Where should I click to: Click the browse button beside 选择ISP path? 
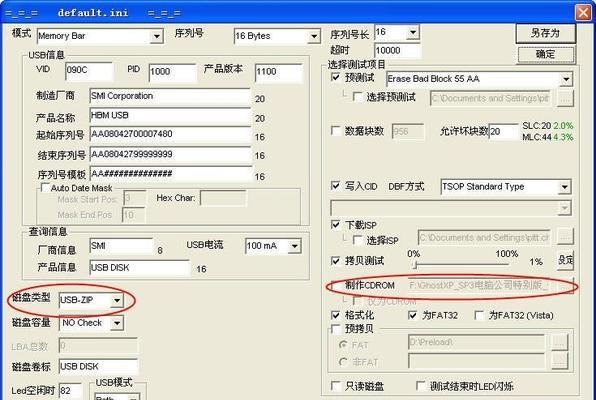point(565,237)
